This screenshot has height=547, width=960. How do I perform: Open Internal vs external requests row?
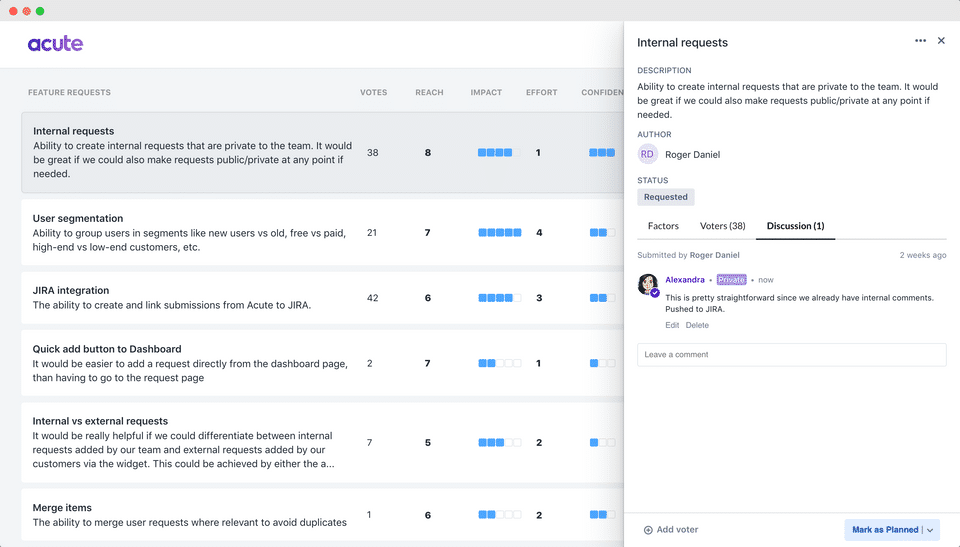click(322, 442)
